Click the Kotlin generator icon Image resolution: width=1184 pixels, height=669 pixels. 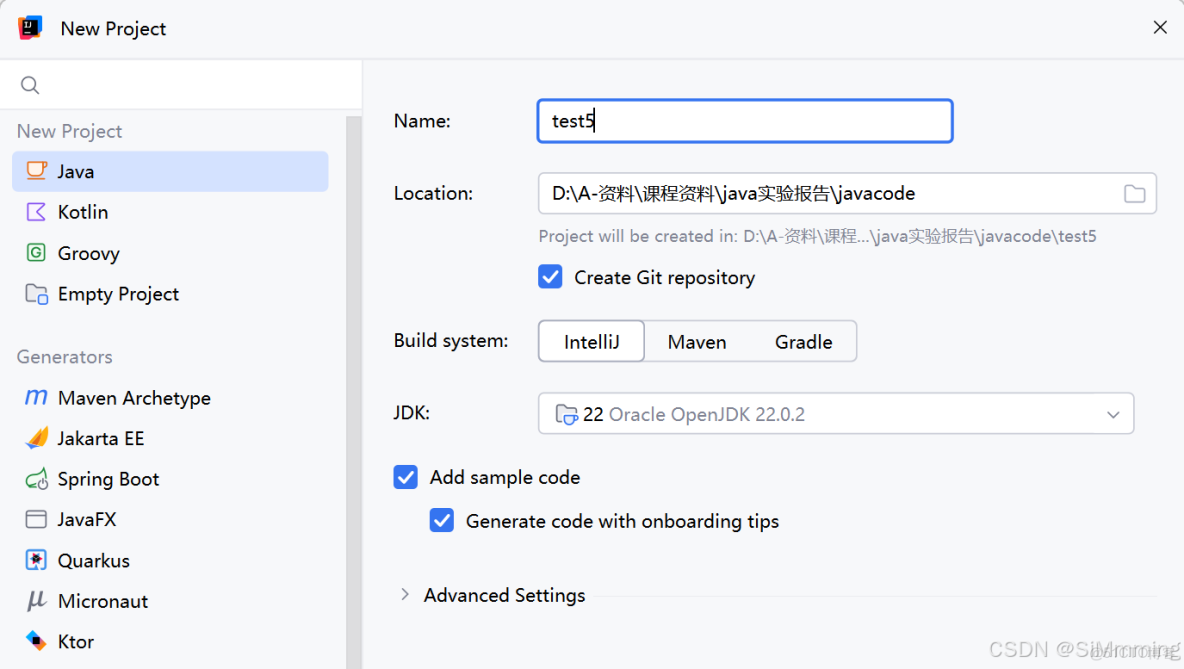(x=36, y=212)
